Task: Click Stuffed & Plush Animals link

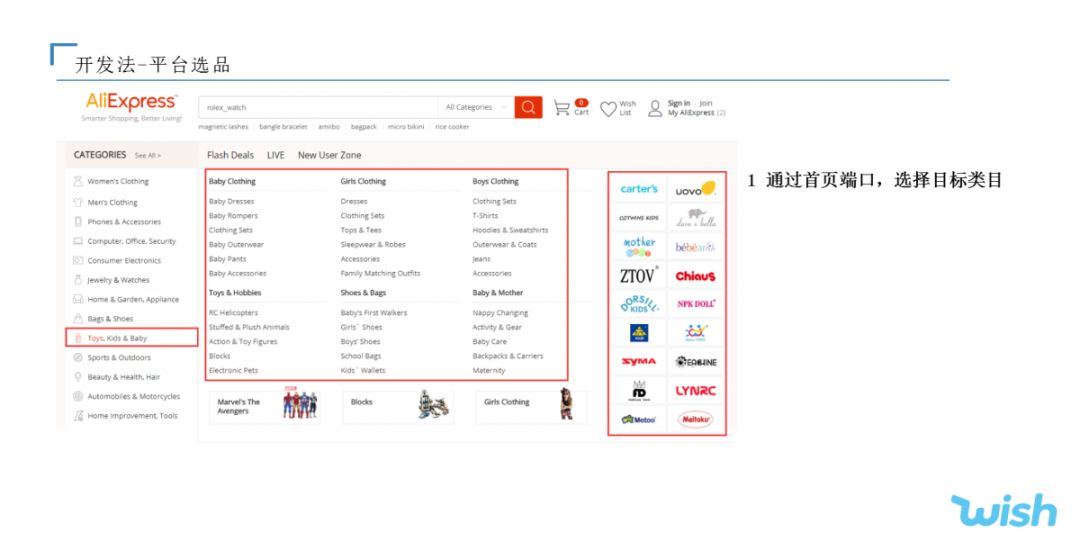Action: click(249, 327)
